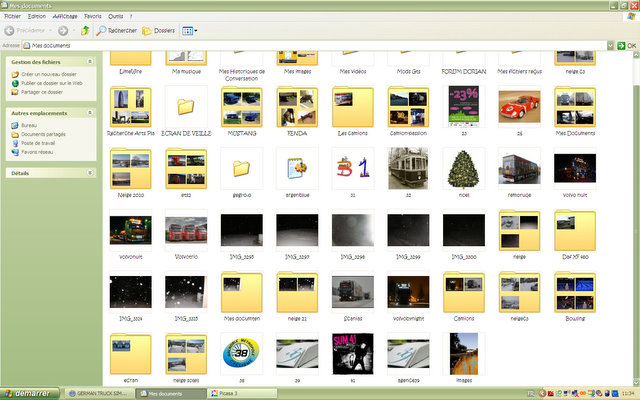Click Créer un nouveau dossier

point(49,74)
